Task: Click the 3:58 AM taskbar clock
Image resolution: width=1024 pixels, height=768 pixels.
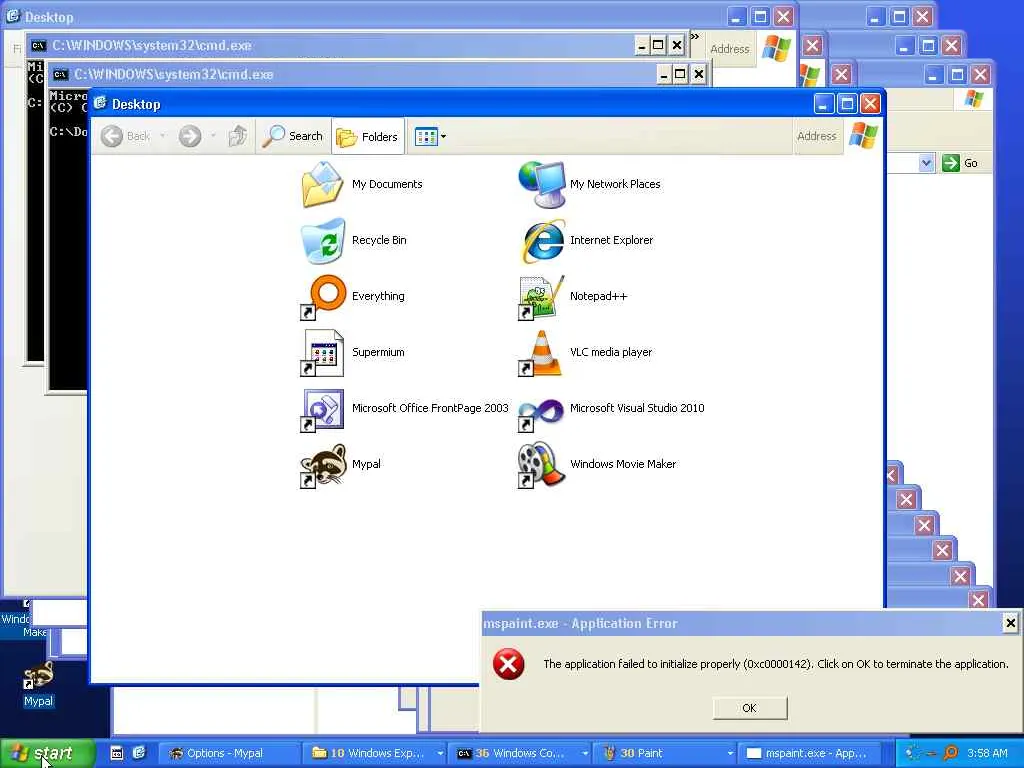Action: pyautogui.click(x=987, y=753)
